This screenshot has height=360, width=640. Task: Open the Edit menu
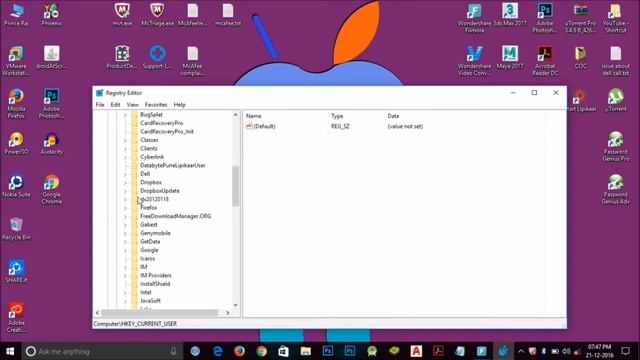[116, 105]
